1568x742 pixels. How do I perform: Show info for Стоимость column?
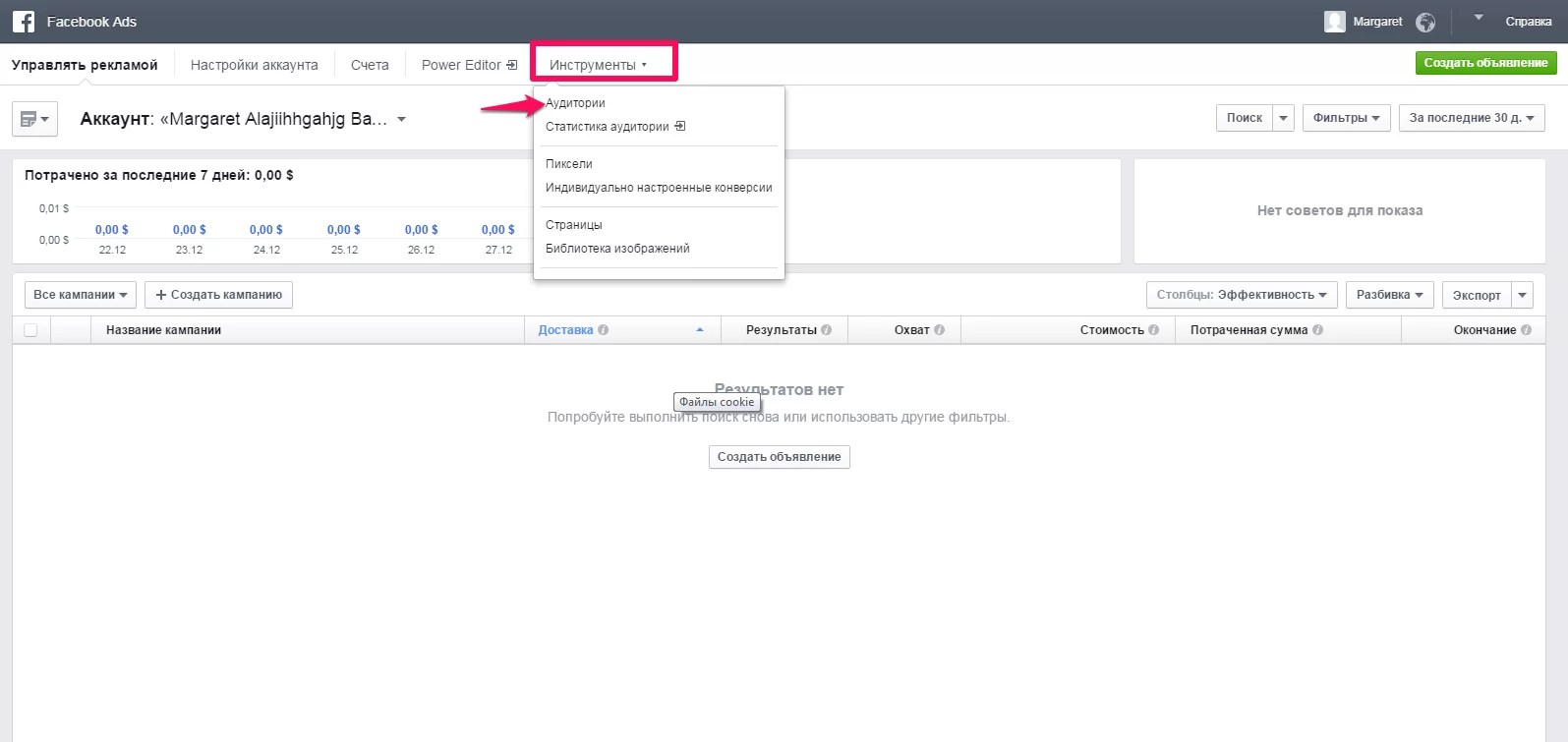1154,330
